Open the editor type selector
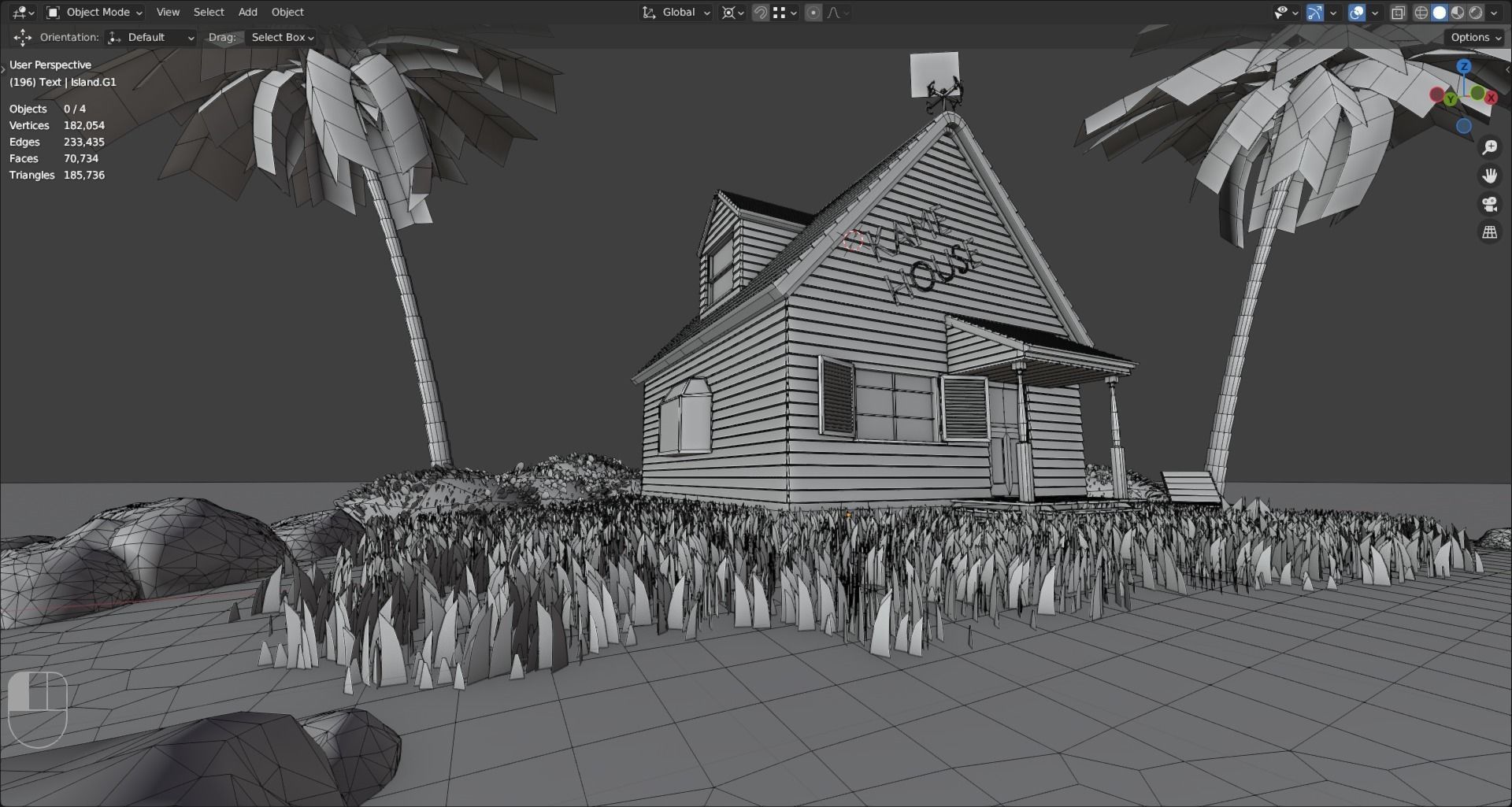The height and width of the screenshot is (807, 1512). 23,12
